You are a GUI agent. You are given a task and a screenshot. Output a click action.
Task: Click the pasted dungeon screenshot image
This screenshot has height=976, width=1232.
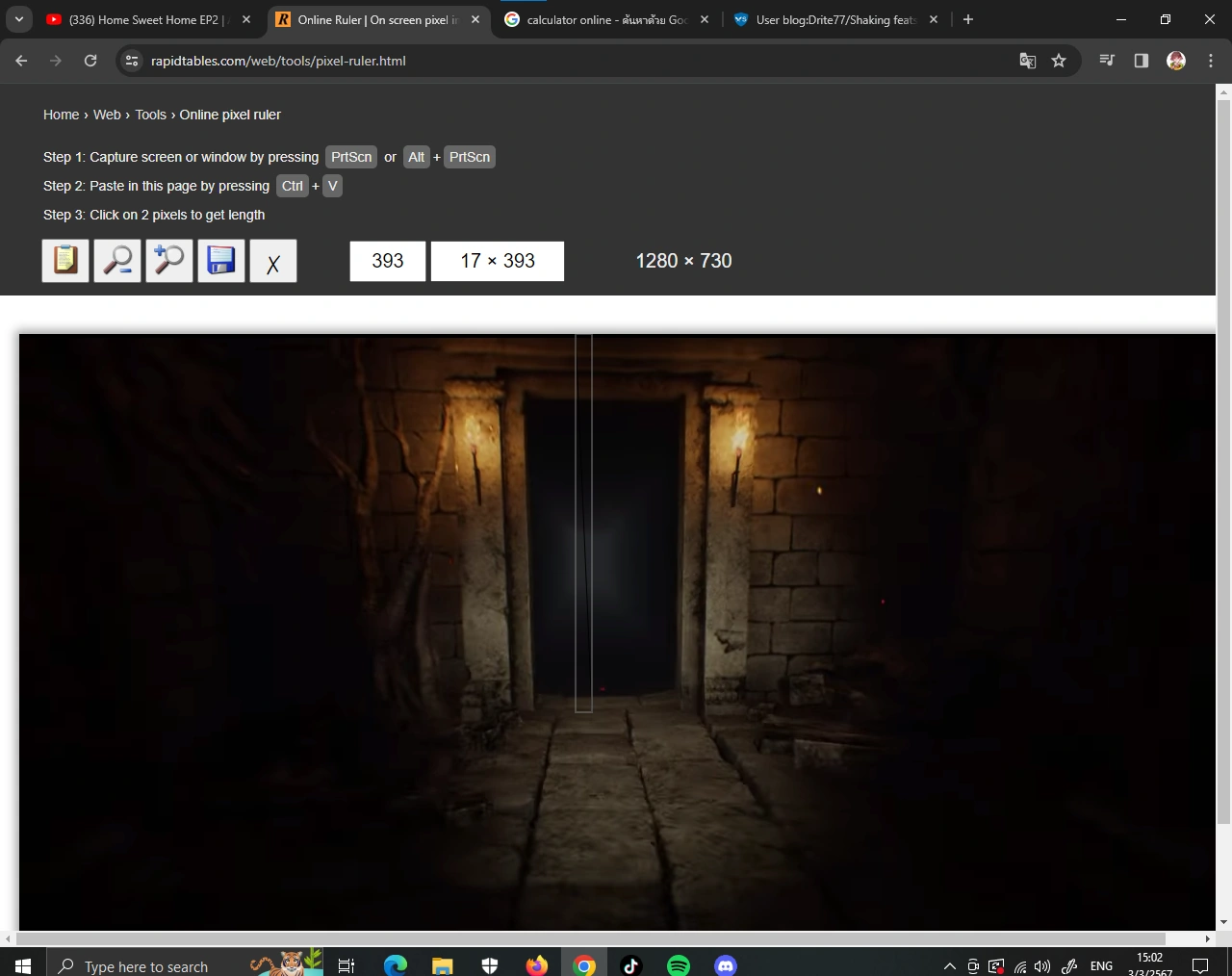617,632
